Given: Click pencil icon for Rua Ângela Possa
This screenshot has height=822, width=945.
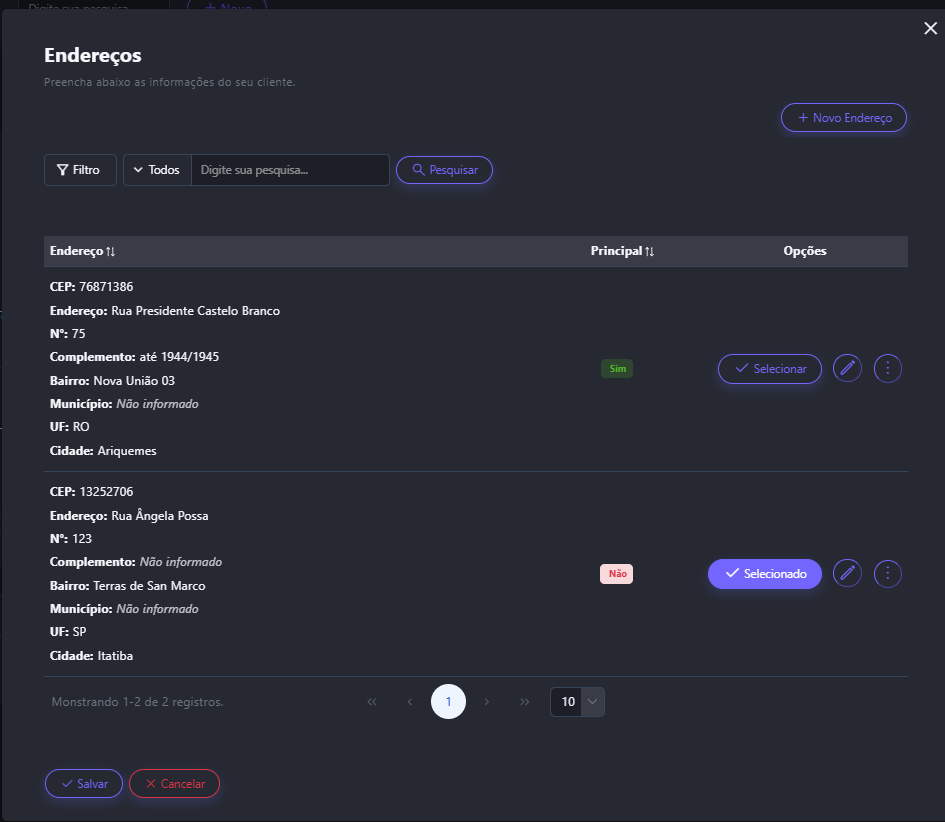Looking at the screenshot, I should coord(847,573).
